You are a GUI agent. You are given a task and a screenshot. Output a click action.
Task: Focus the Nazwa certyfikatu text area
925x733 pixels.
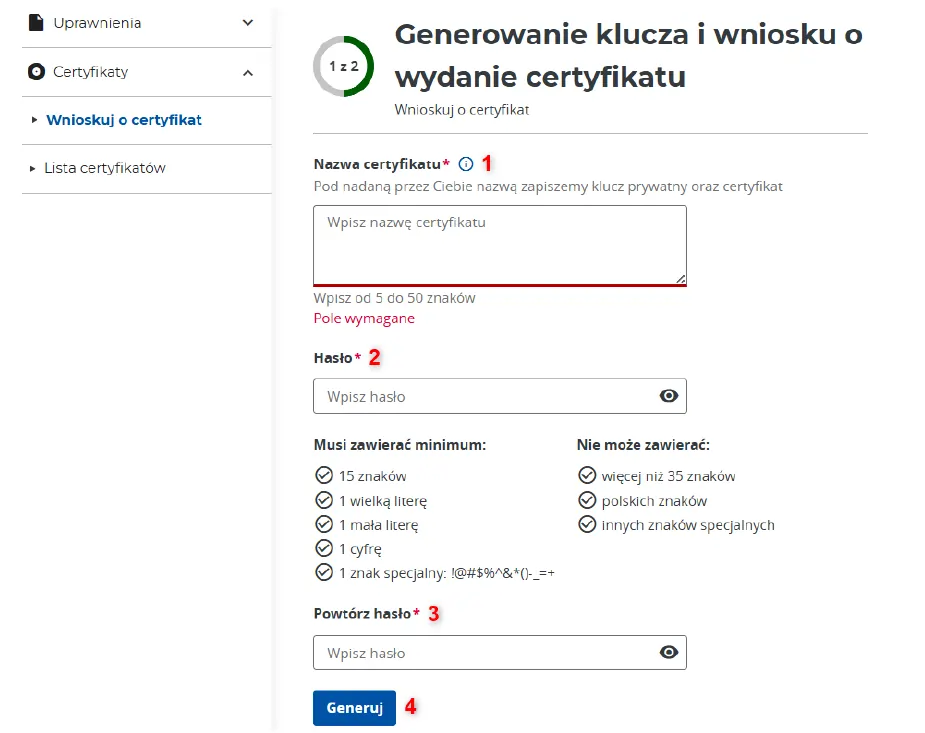499,245
